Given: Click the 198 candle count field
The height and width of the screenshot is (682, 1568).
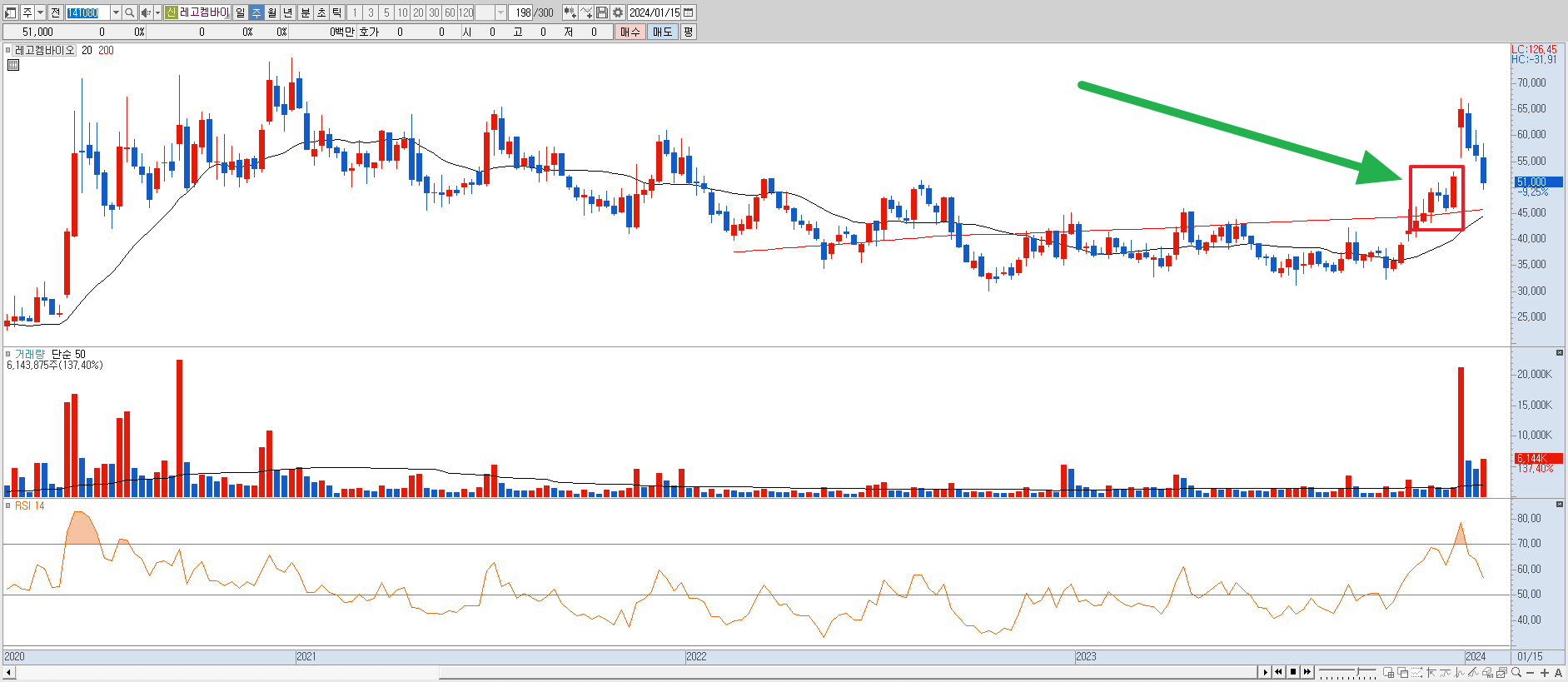Looking at the screenshot, I should [522, 12].
